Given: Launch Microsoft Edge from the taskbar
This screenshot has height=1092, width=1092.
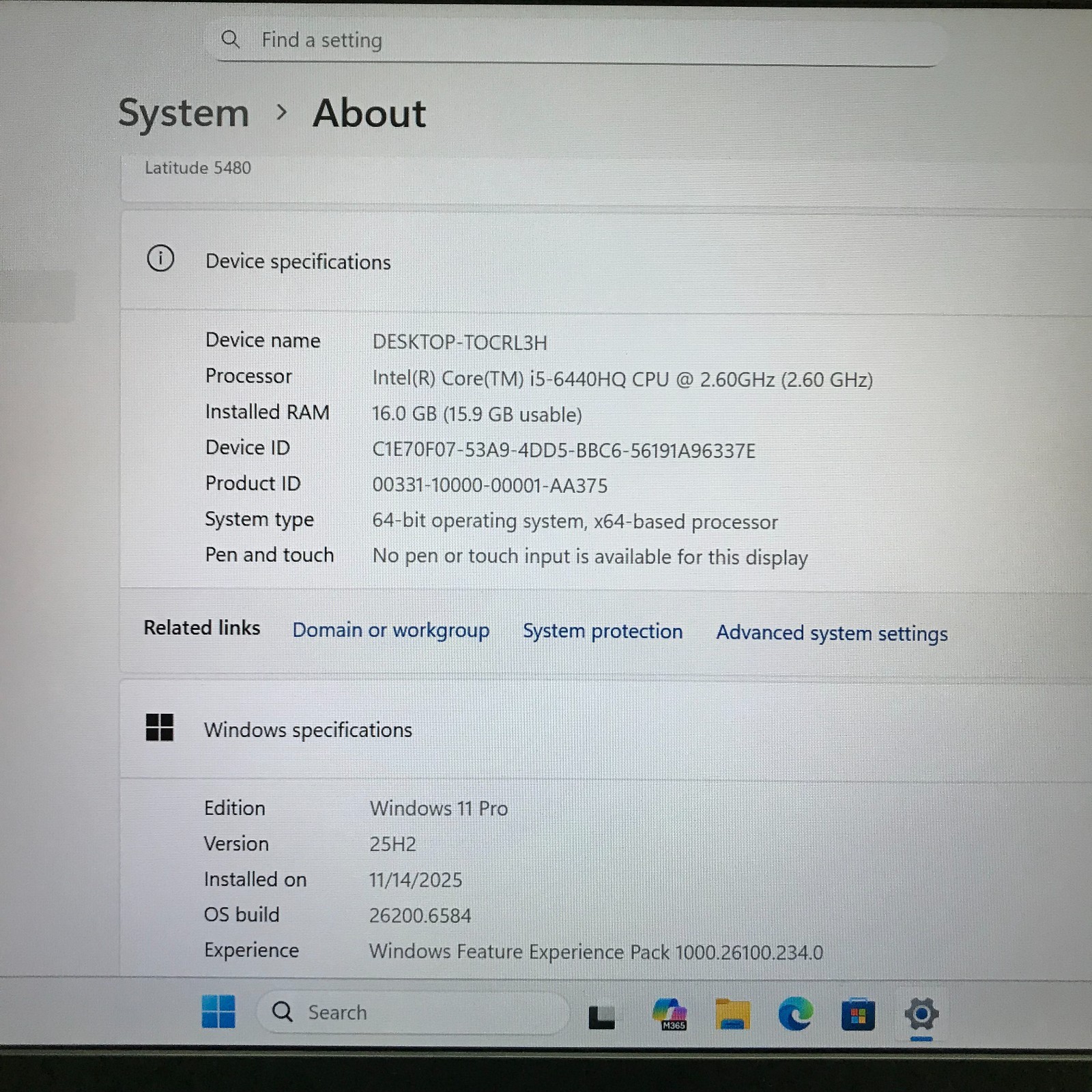Looking at the screenshot, I should pyautogui.click(x=795, y=1014).
